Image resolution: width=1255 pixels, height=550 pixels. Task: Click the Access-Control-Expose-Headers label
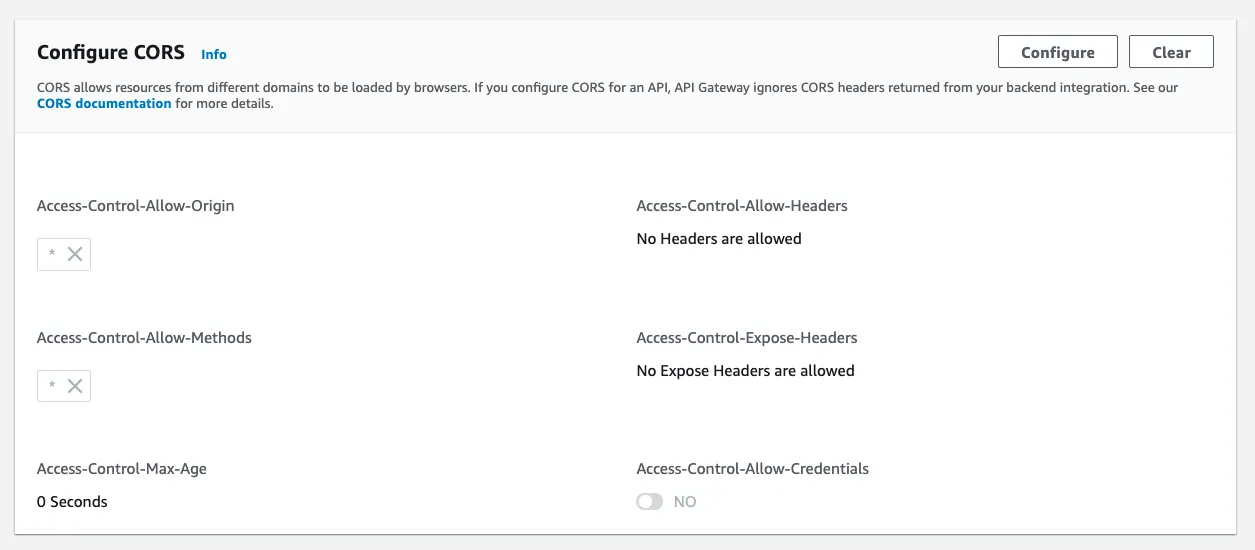[747, 338]
